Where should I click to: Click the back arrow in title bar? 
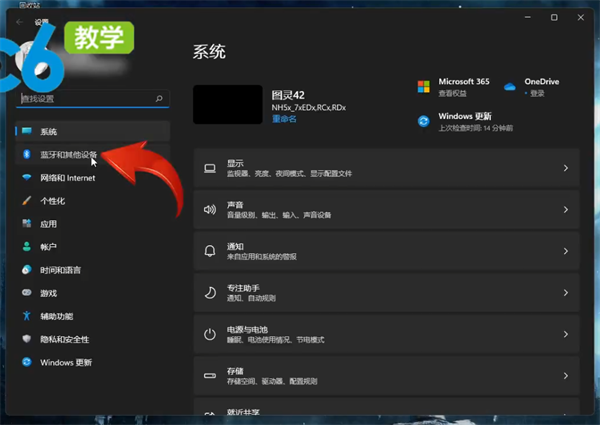[x=20, y=22]
